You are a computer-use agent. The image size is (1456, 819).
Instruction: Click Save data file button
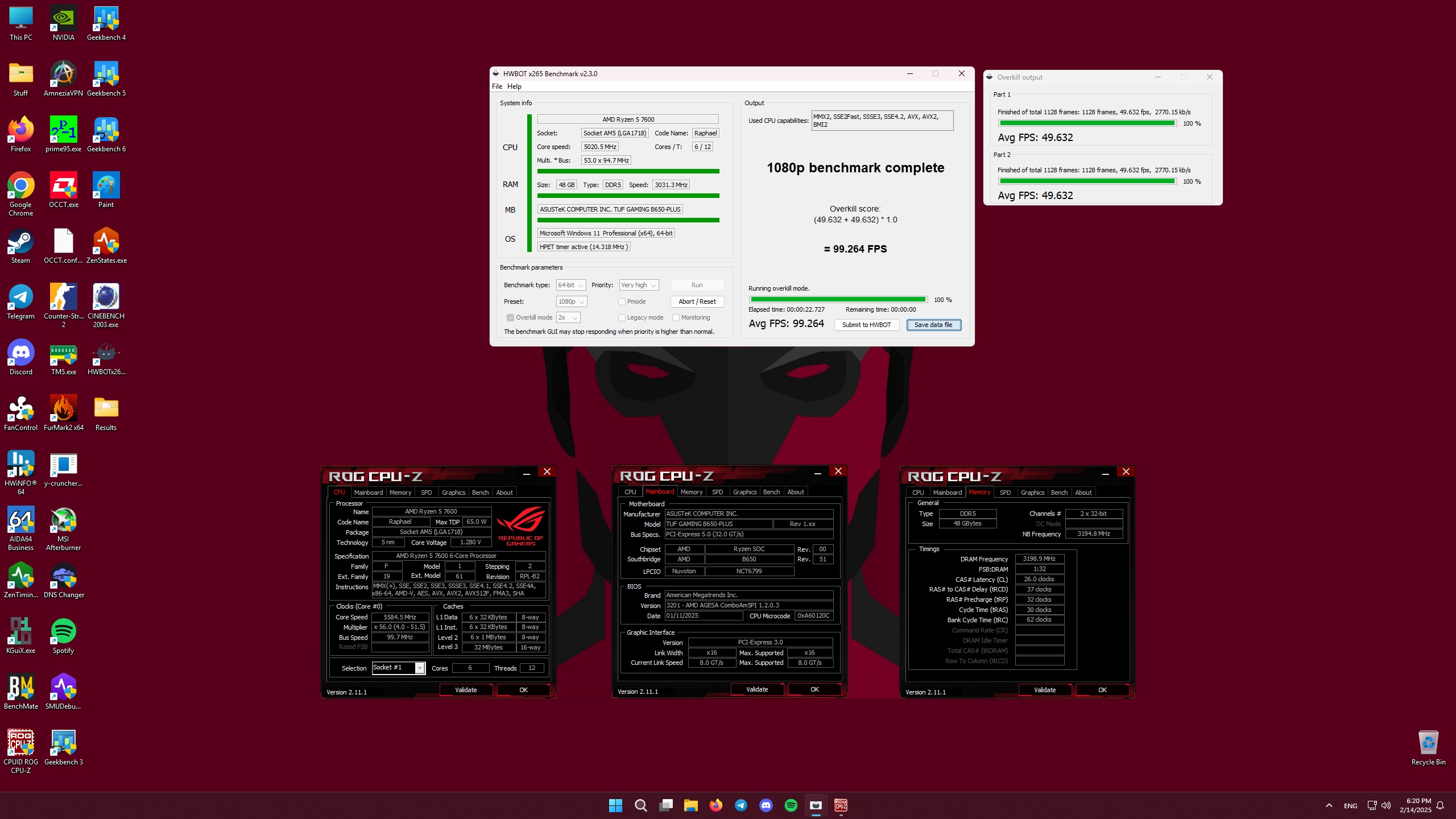tap(933, 325)
